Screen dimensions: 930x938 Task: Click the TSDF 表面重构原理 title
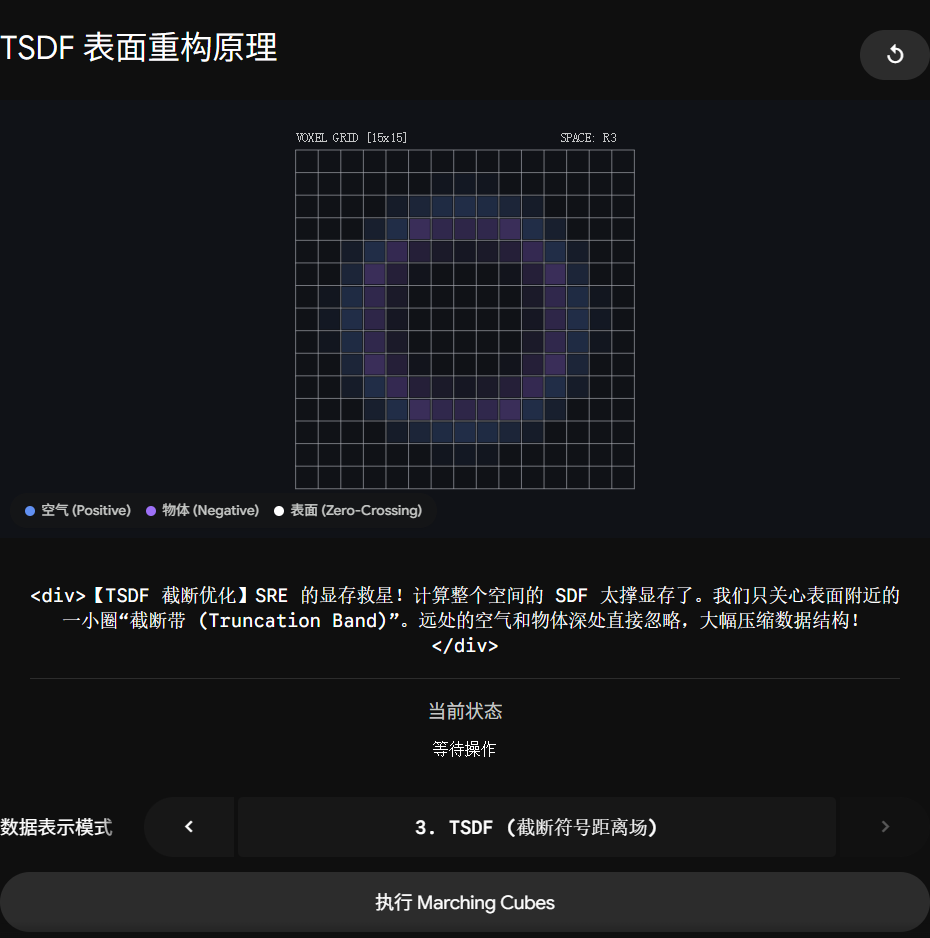tap(139, 48)
